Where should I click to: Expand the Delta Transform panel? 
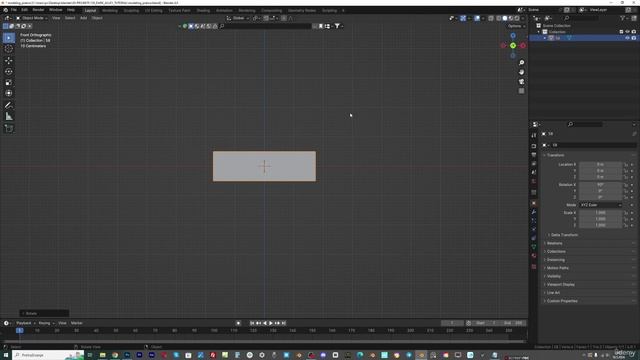coord(563,235)
